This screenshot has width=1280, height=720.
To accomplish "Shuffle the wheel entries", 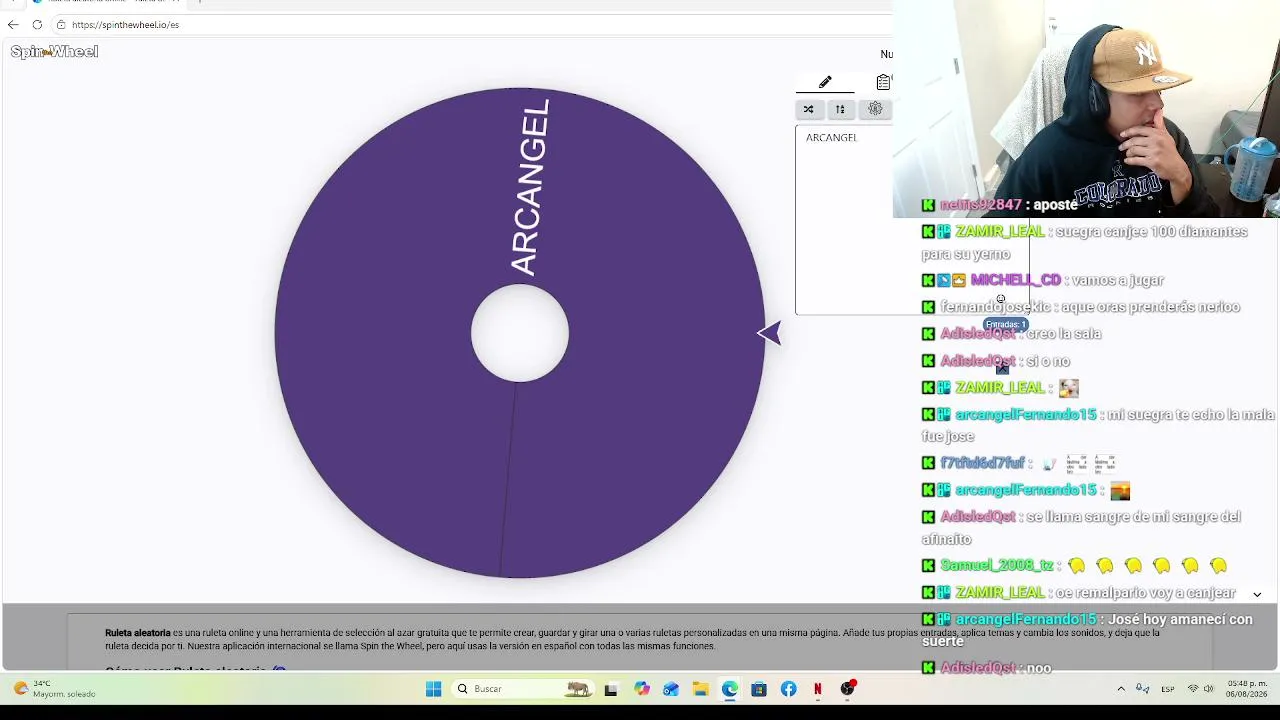I will point(808,109).
